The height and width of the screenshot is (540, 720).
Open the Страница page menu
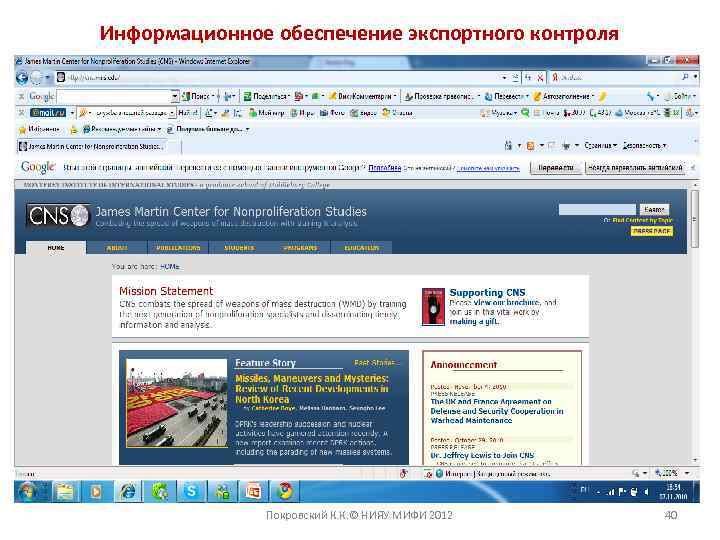[600, 146]
